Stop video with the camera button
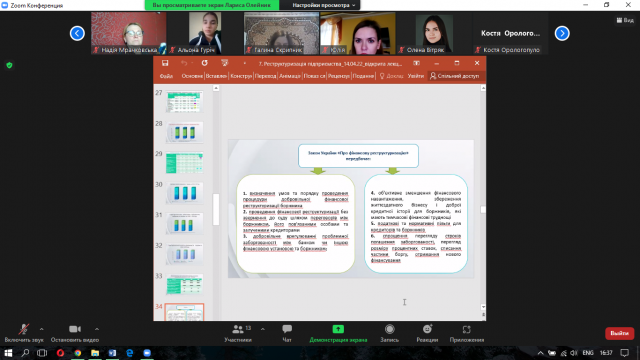Image resolution: width=640 pixels, height=360 pixels. pos(75,329)
